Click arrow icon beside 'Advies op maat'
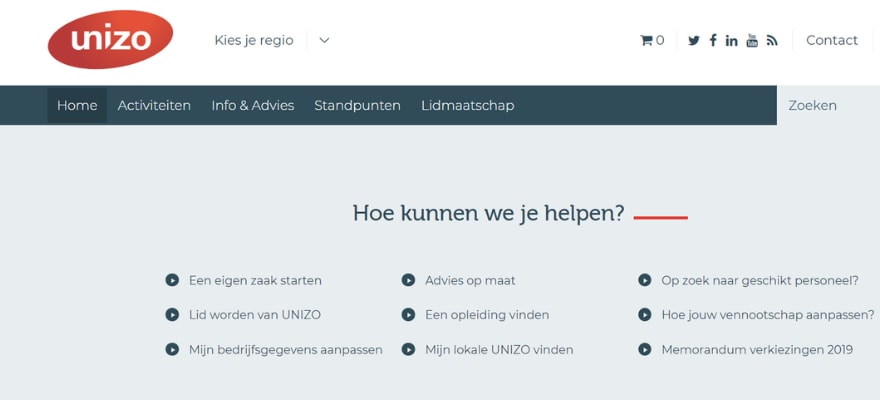Image resolution: width=880 pixels, height=400 pixels. 408,281
